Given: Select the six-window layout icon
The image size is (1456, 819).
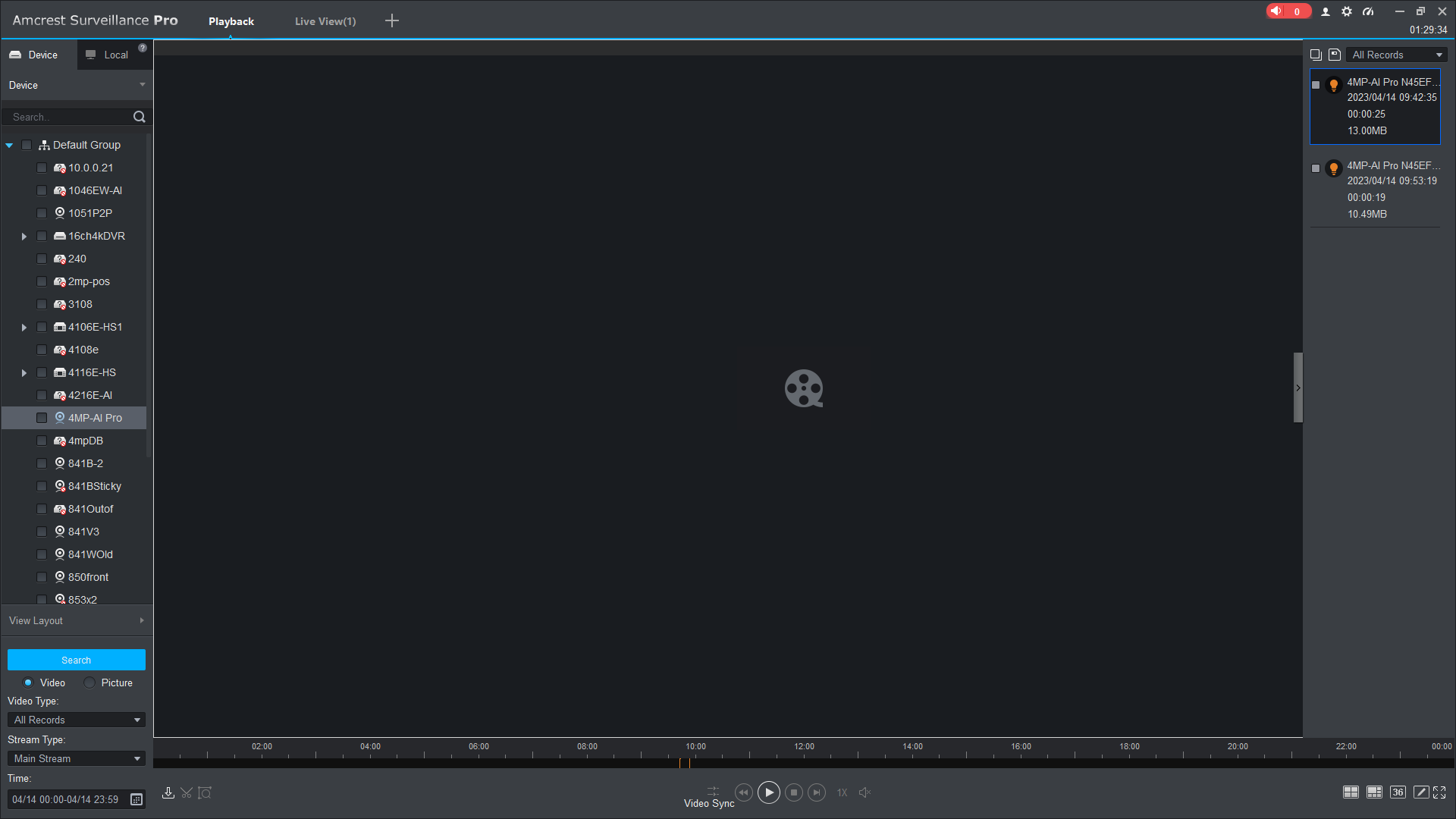Looking at the screenshot, I should pos(1374,792).
